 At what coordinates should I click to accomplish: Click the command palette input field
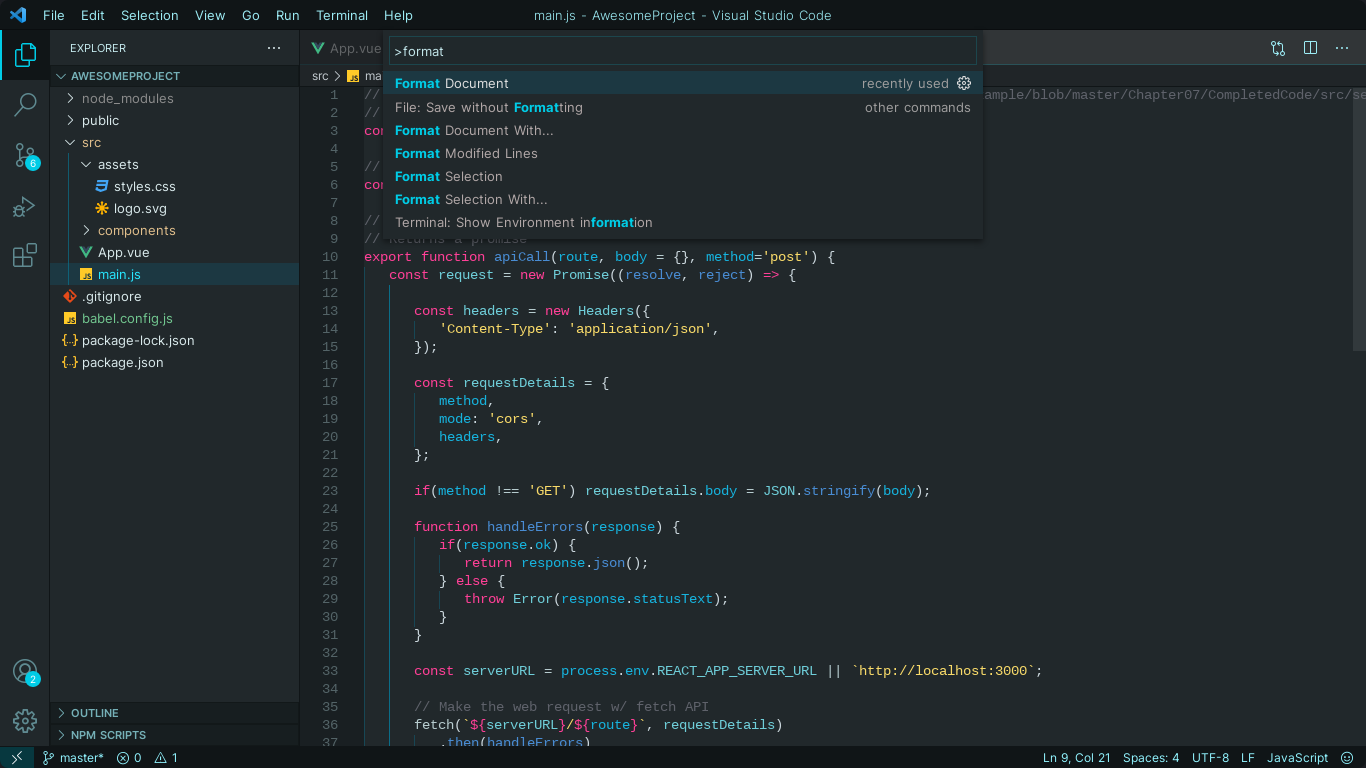[x=683, y=51]
